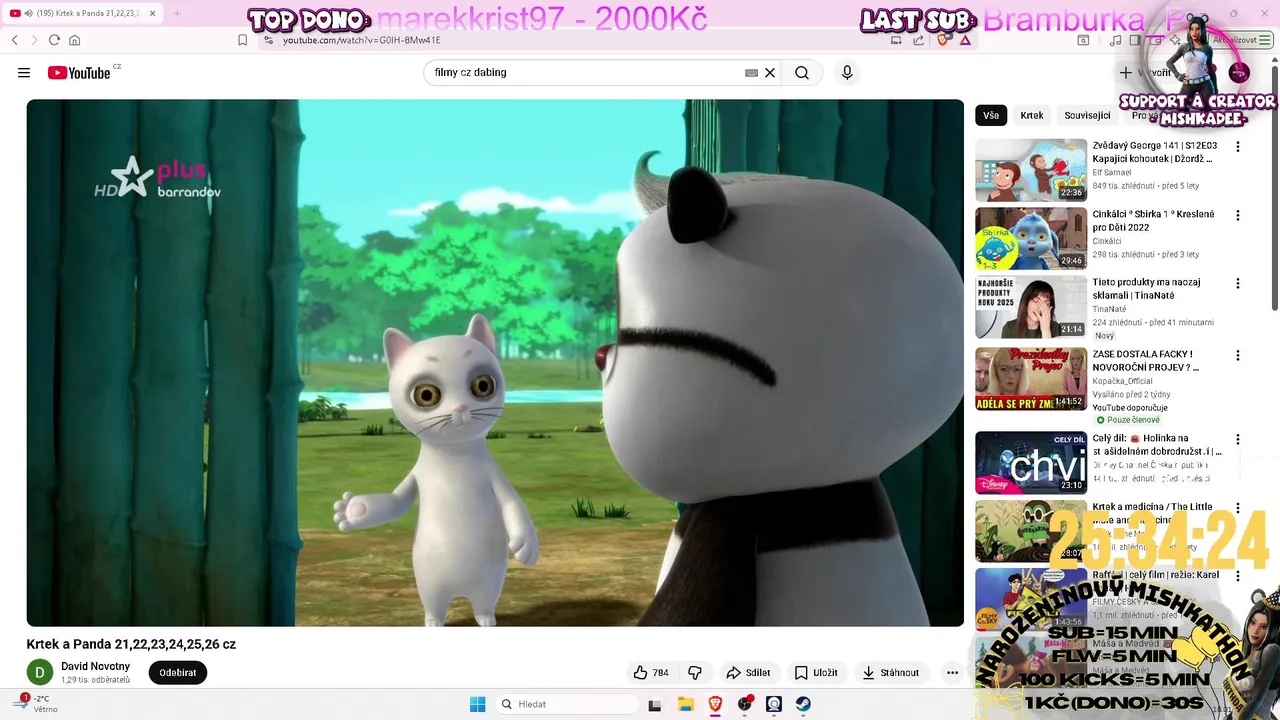Open Prezidentský Projev video thumbnail
The image size is (1280, 720).
(x=1031, y=379)
